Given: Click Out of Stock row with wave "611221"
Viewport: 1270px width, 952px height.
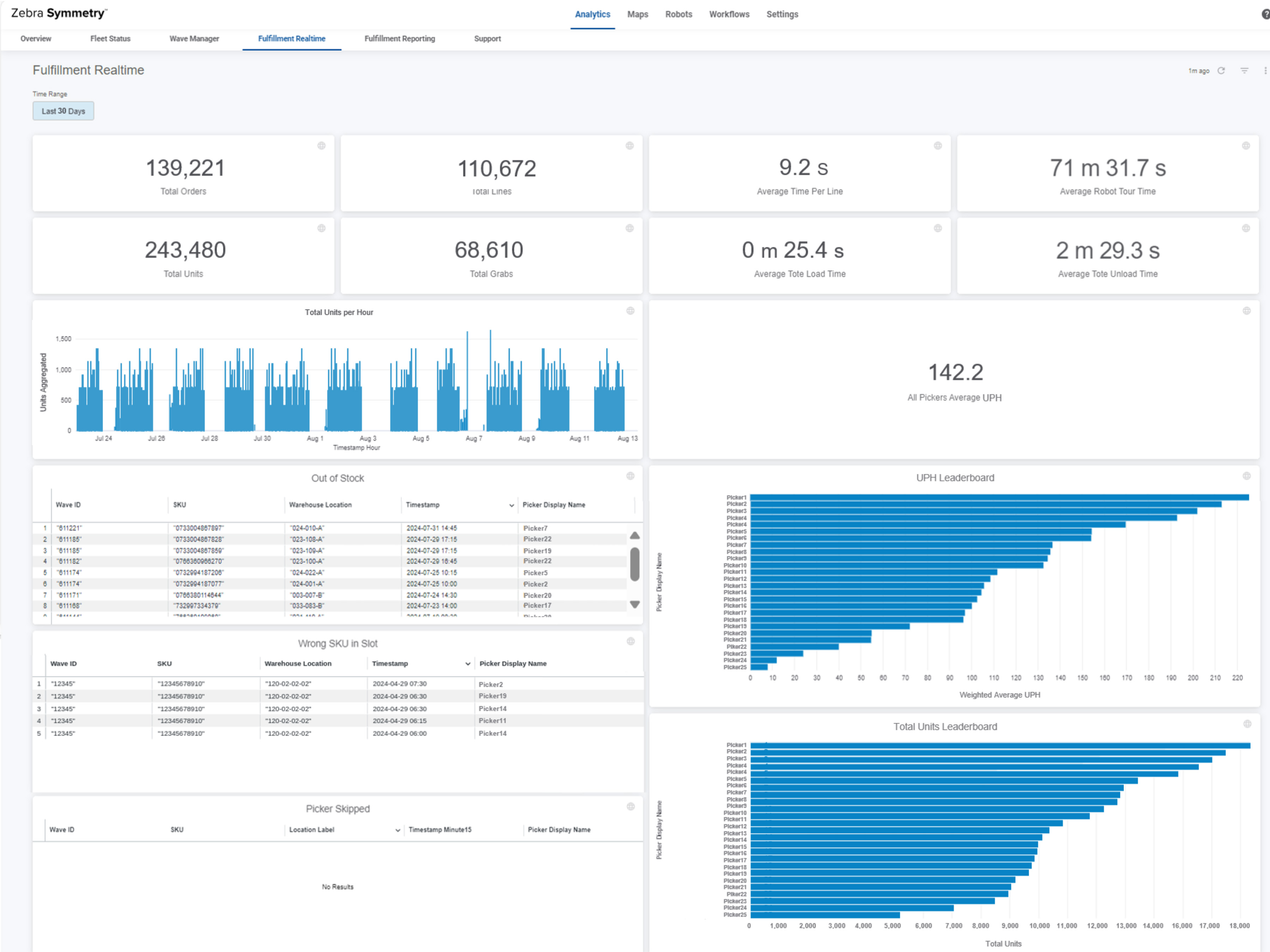Looking at the screenshot, I should pyautogui.click(x=330, y=528).
